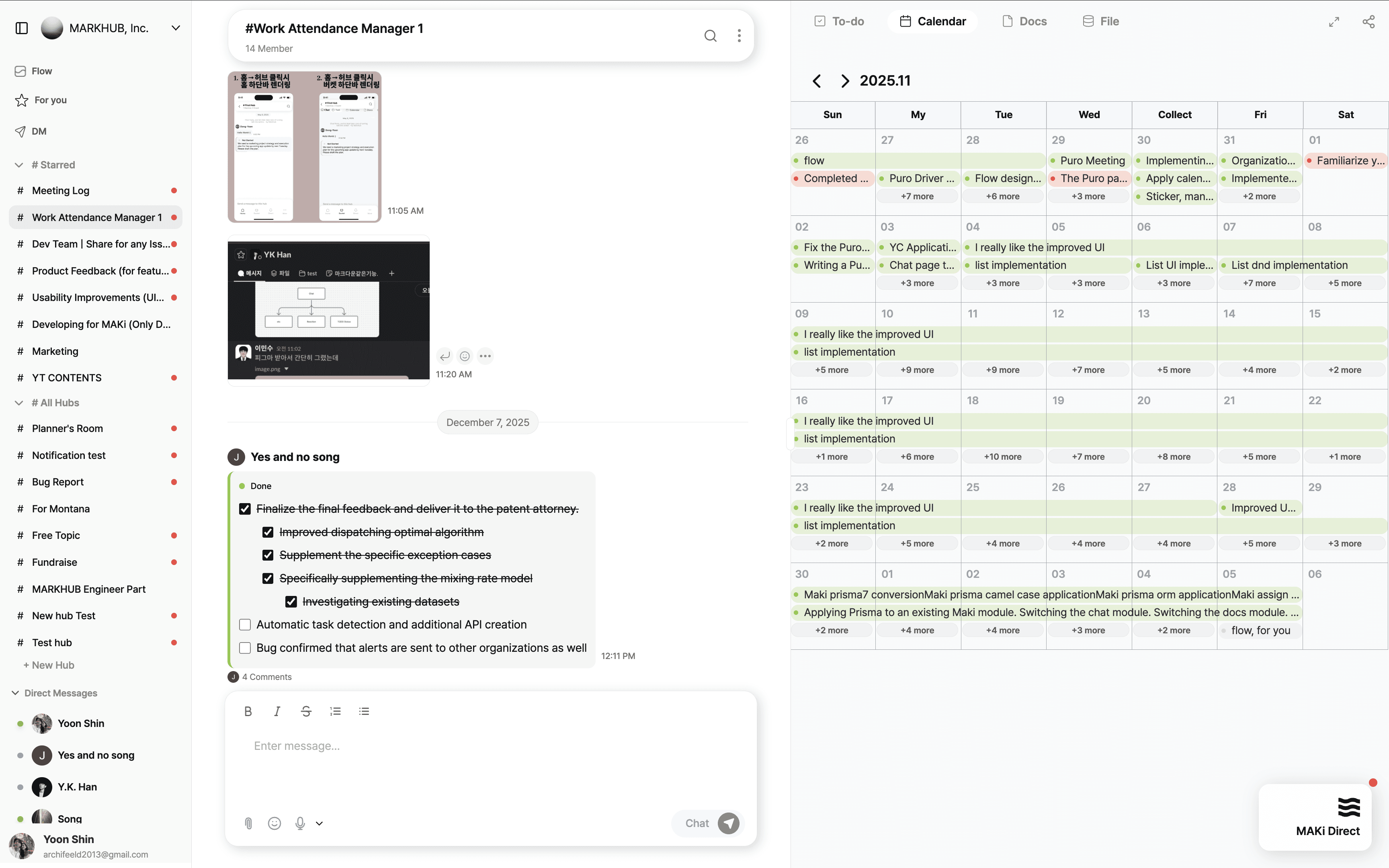Check Bug confirmed alerts sent checkbox
Viewport: 1389px width, 868px height.
(x=245, y=647)
